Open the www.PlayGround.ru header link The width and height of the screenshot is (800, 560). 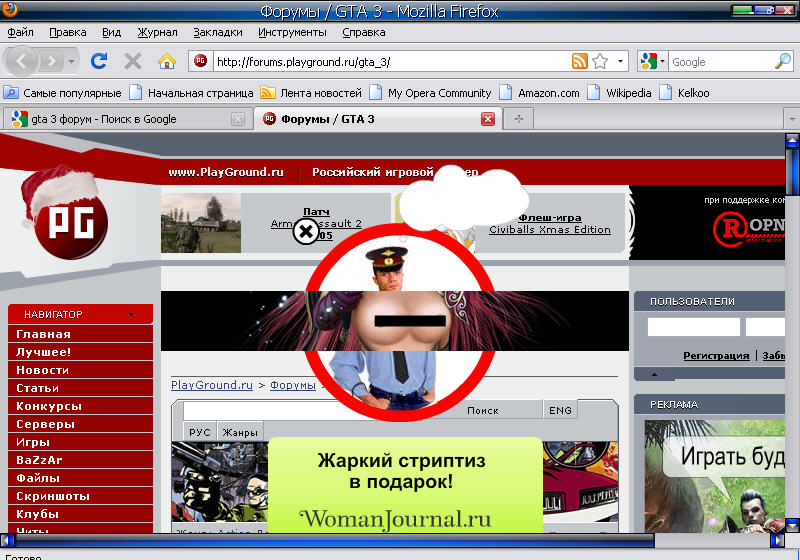click(226, 172)
